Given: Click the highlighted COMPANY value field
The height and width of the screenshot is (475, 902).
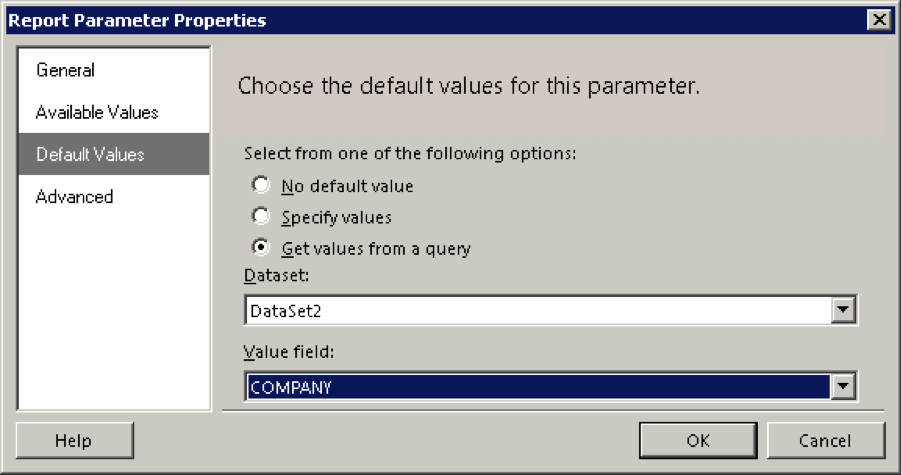Looking at the screenshot, I should tap(538, 386).
